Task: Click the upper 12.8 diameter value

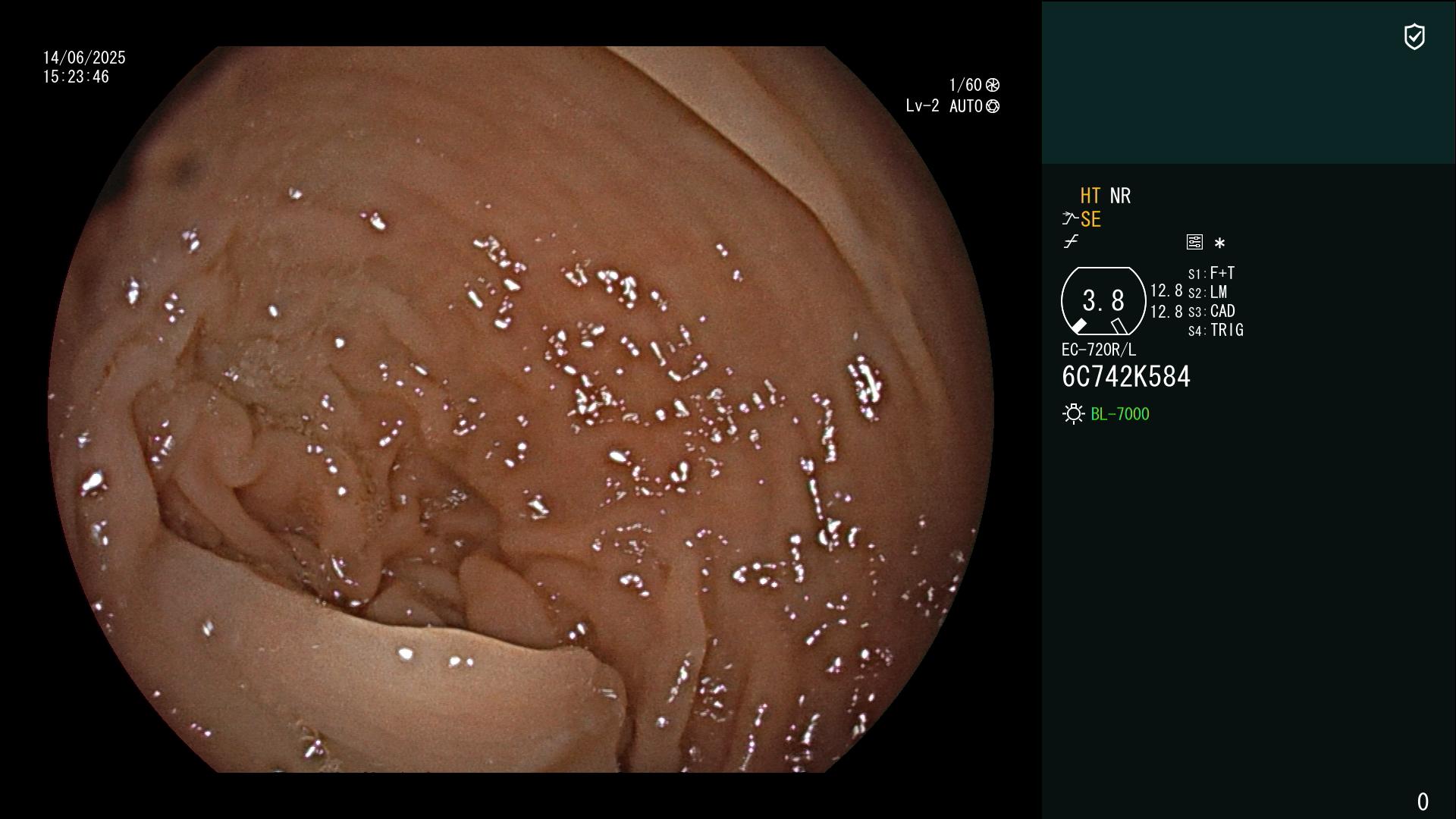Action: 1166,291
